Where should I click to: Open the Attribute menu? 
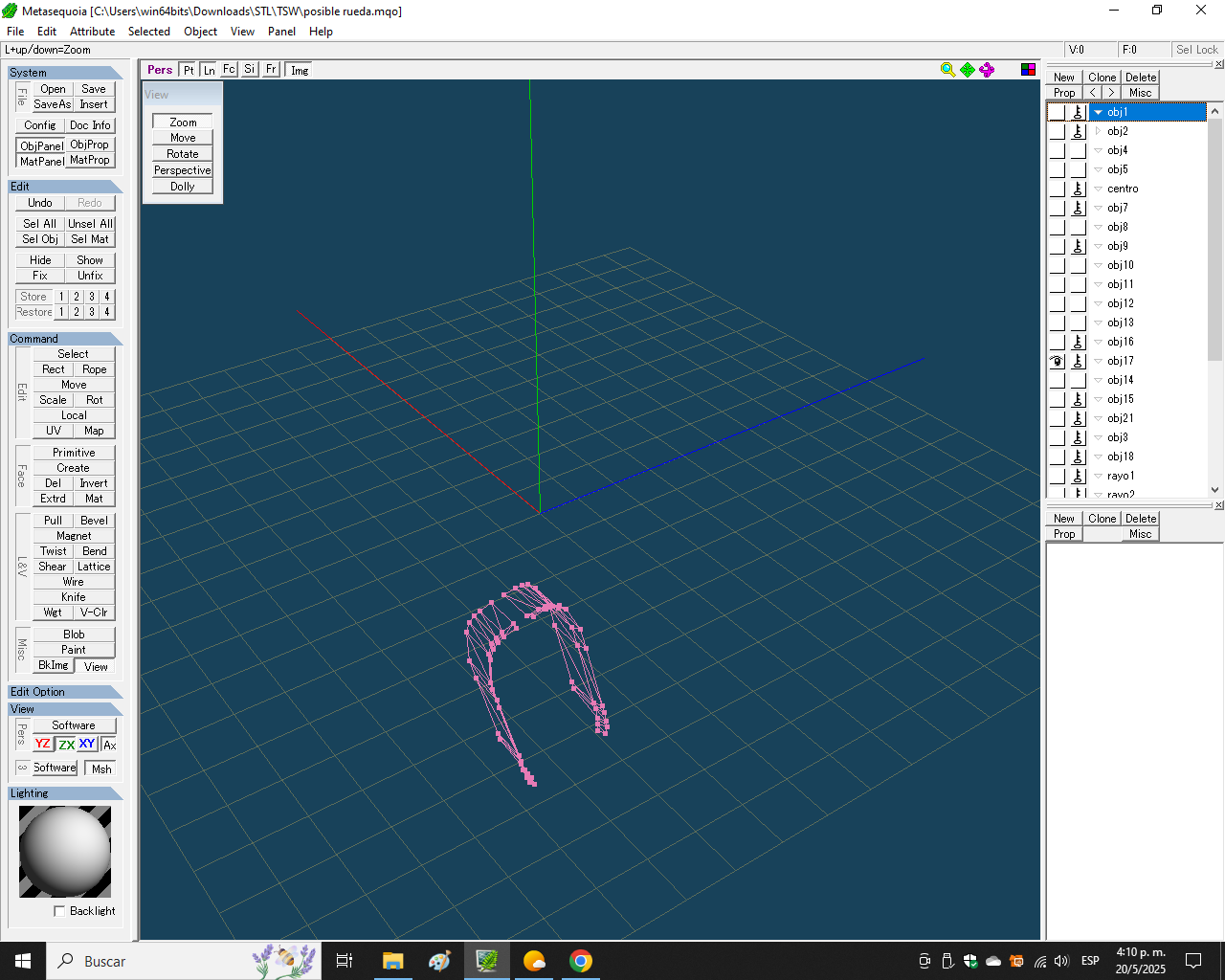click(92, 32)
